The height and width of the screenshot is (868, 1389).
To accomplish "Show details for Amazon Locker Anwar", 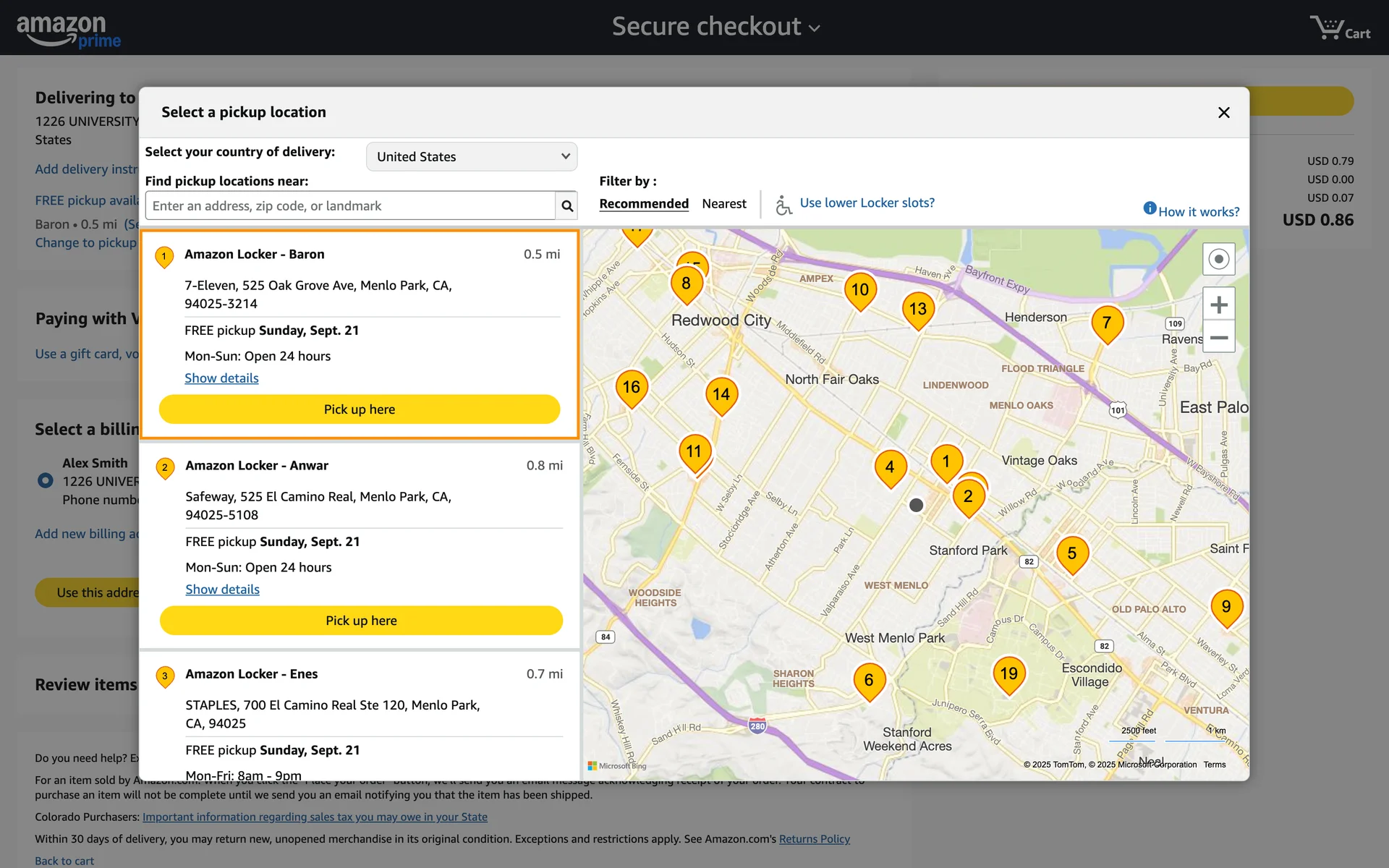I will [222, 590].
